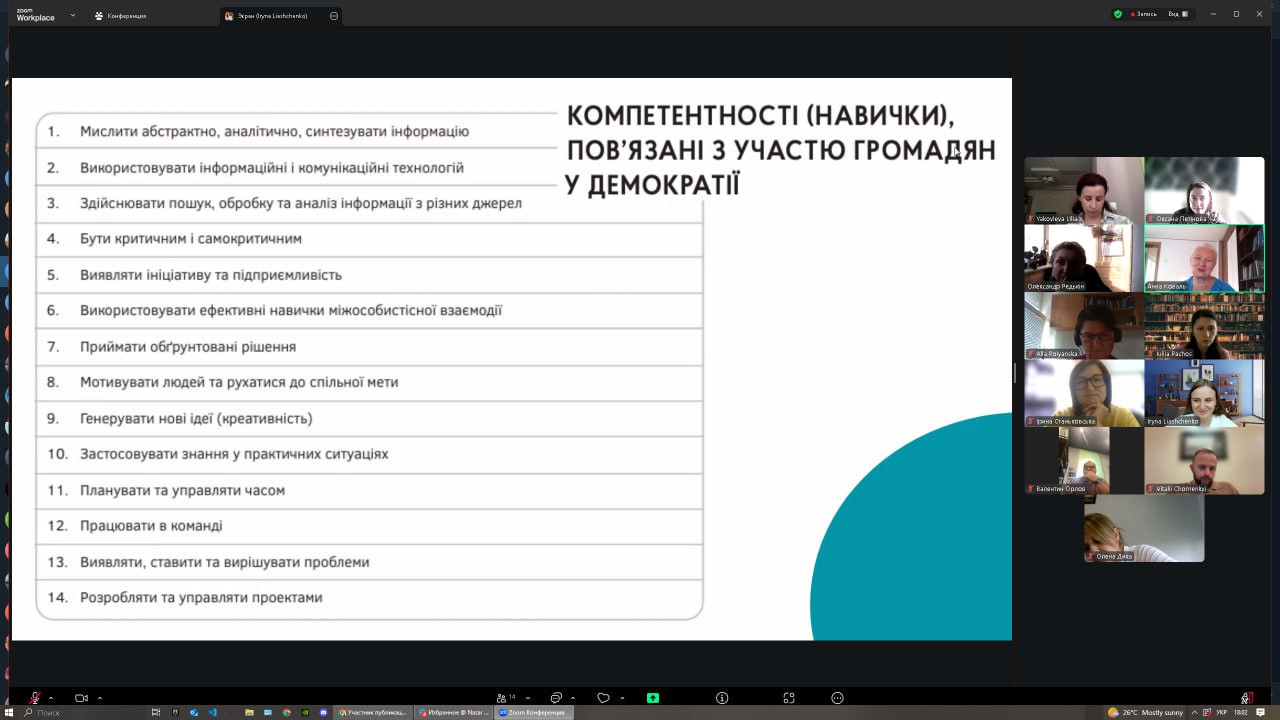1280x720 pixels.
Task: Click row "Приймати обґрунтовані рішення"
Action: (369, 347)
